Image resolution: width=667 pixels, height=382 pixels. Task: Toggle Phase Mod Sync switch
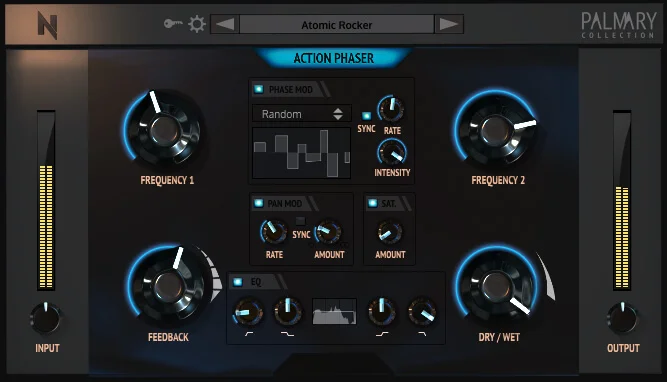coord(366,116)
